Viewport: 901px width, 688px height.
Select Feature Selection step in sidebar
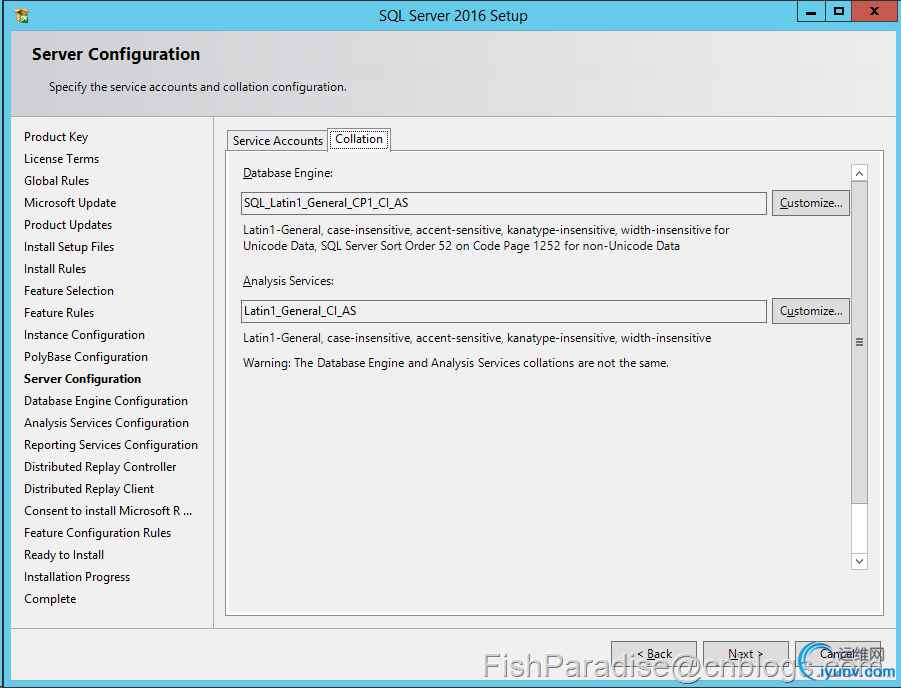point(69,291)
